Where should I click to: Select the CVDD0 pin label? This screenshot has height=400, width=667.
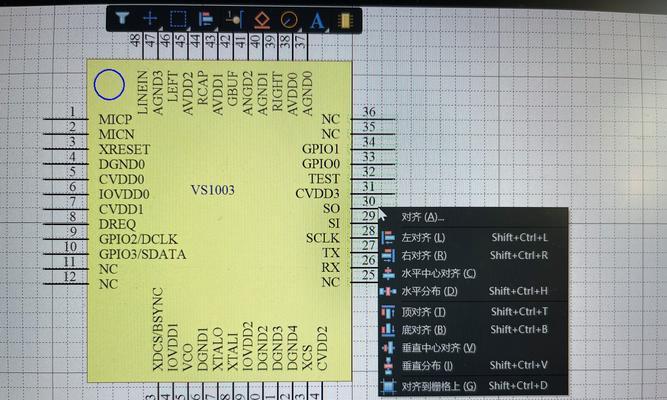(121, 179)
